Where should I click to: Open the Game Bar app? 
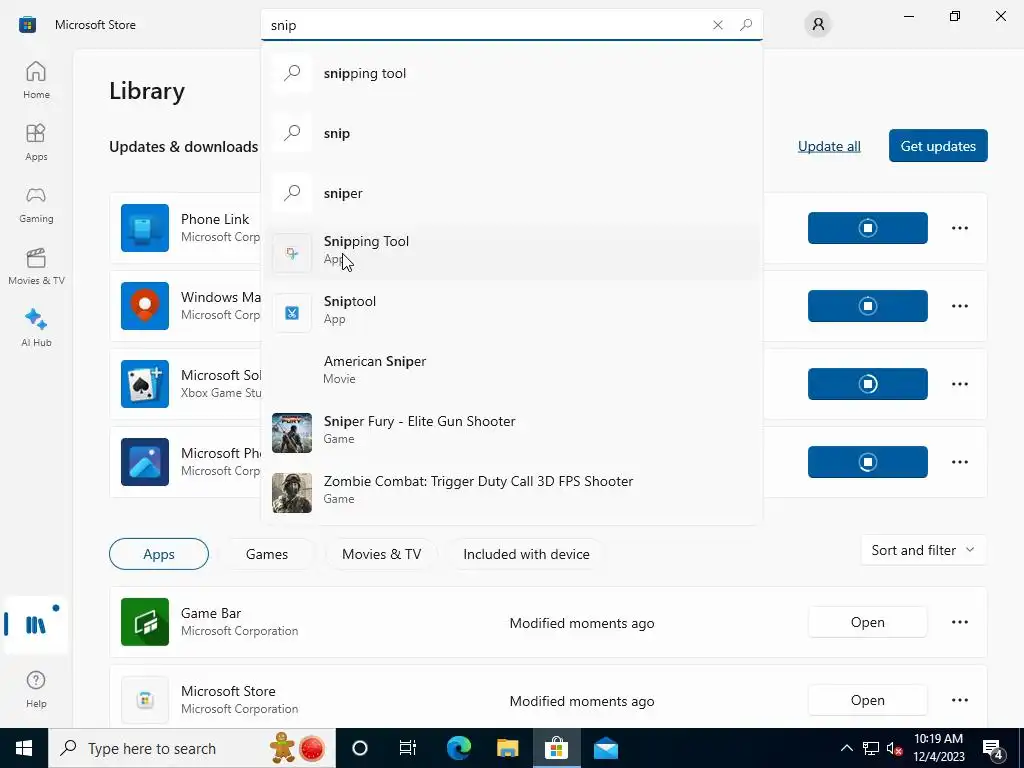867,622
